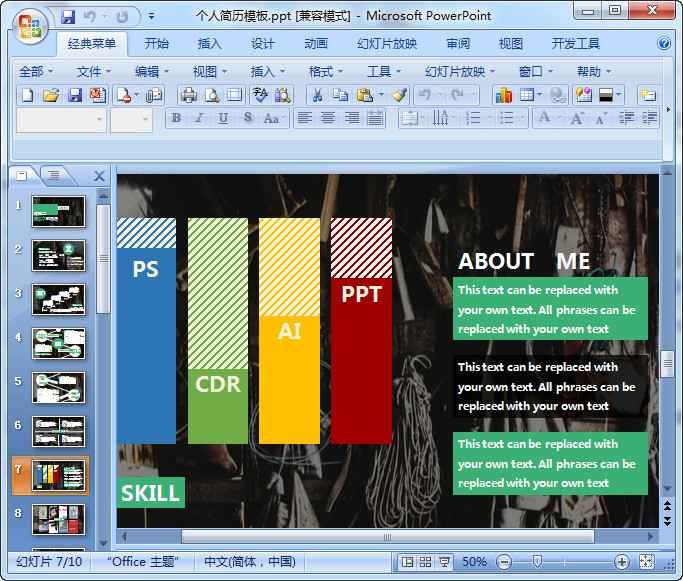Image resolution: width=683 pixels, height=581 pixels.
Task: Apply Italic formatting
Action: pyautogui.click(x=199, y=118)
